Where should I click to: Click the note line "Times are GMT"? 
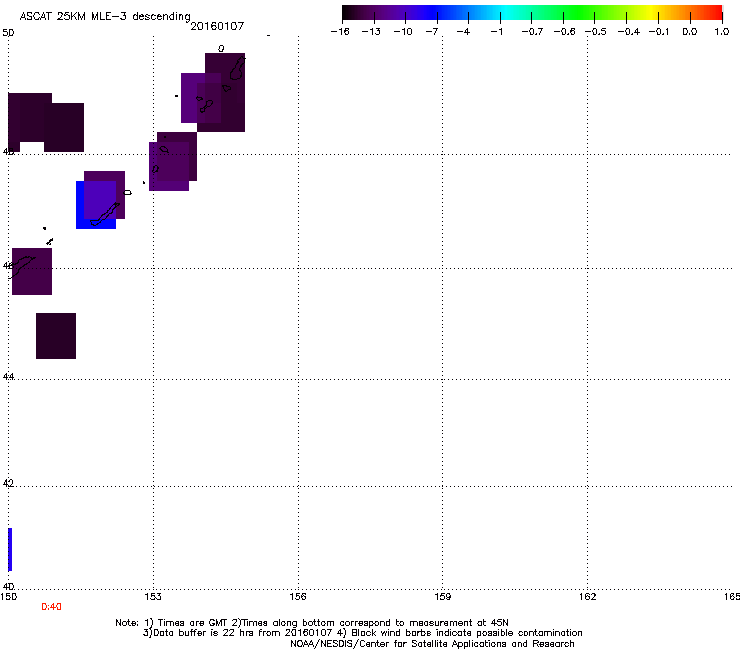192,623
